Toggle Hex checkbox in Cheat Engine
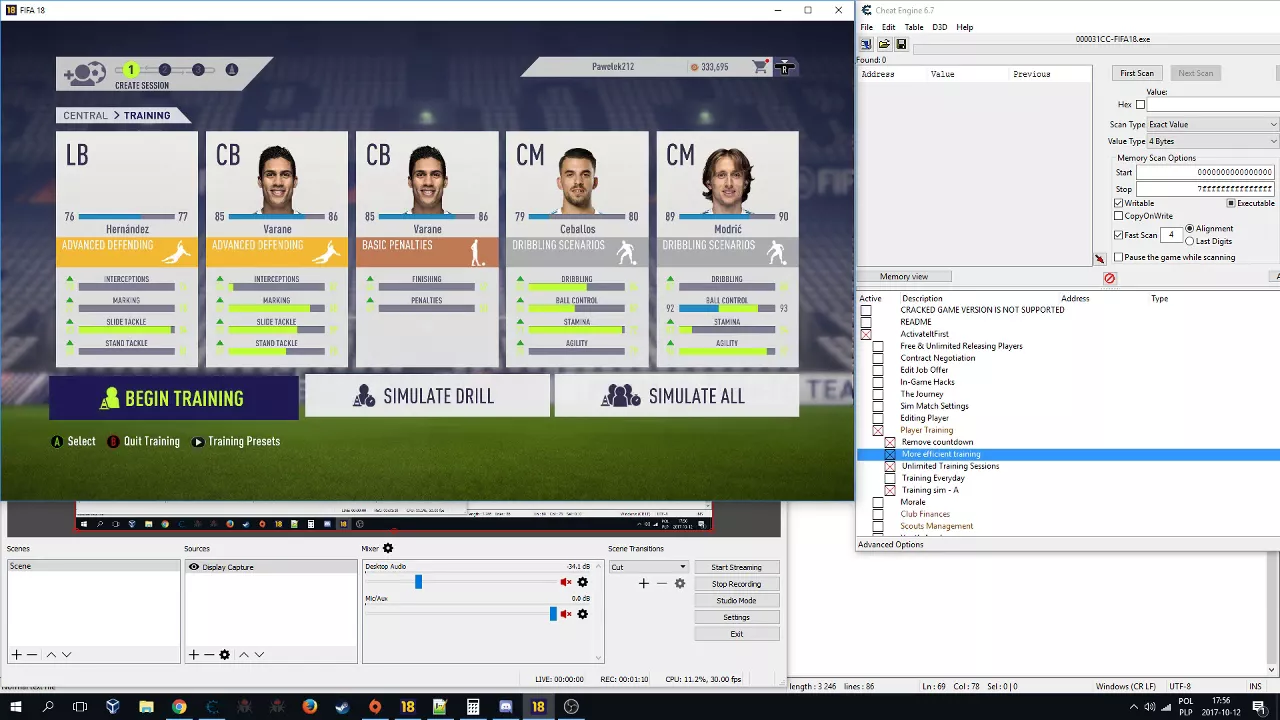The height and width of the screenshot is (720, 1280). click(x=1140, y=104)
